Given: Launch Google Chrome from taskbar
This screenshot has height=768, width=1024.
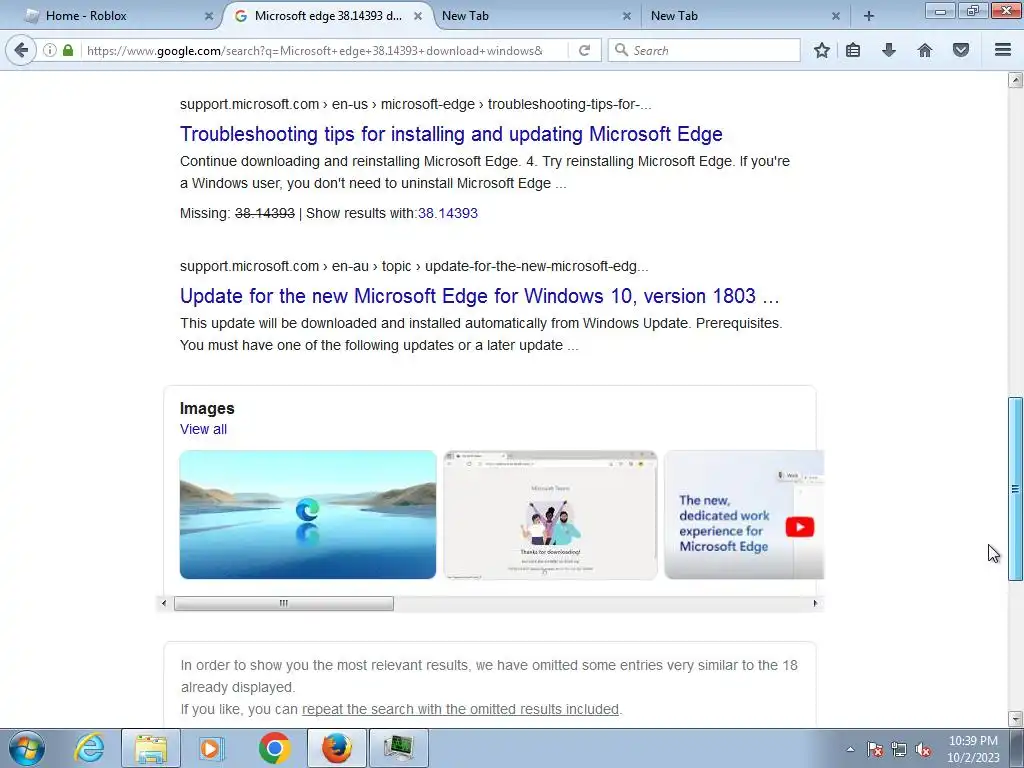Looking at the screenshot, I should tap(274, 748).
